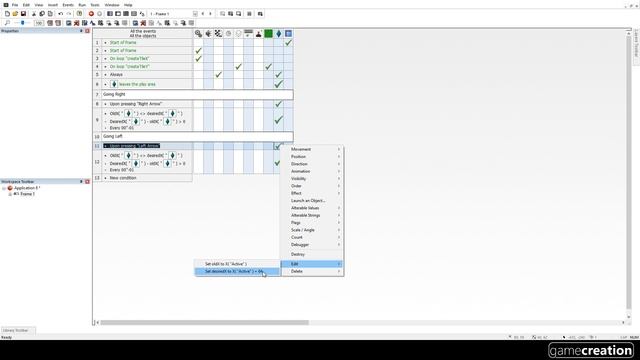Screen dimensions: 640x360
Task: Click the checkmark in event 3 row
Action: (198, 58)
